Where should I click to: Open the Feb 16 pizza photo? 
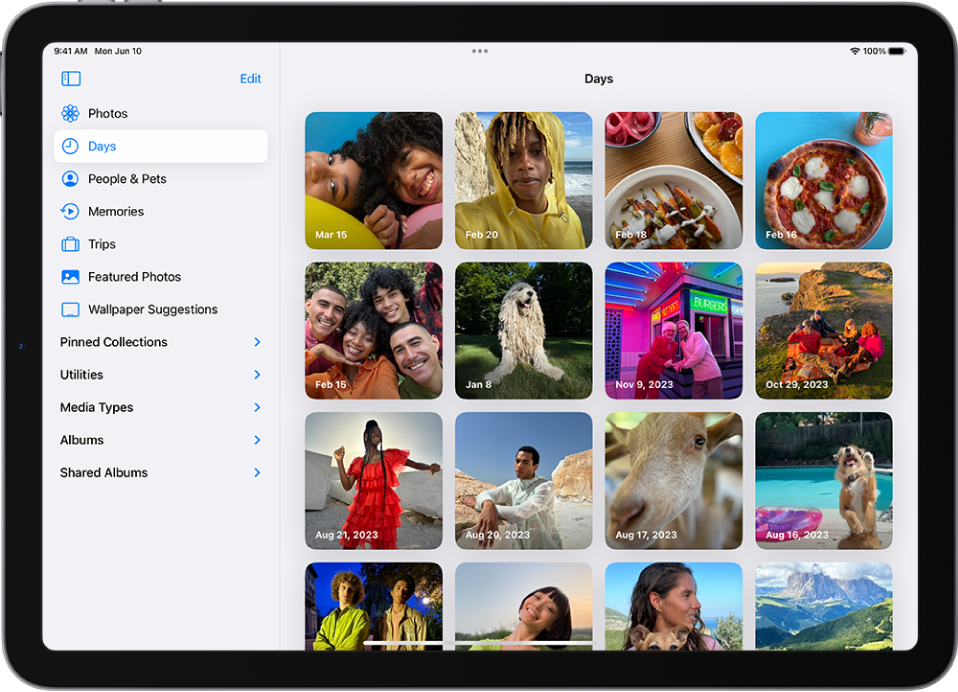(823, 180)
